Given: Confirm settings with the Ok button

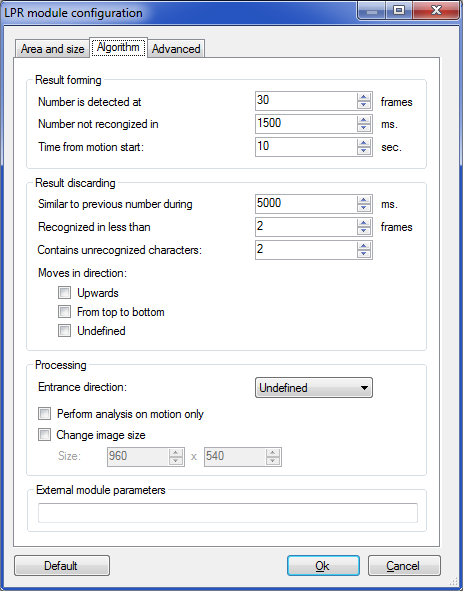Looking at the screenshot, I should coord(323,565).
